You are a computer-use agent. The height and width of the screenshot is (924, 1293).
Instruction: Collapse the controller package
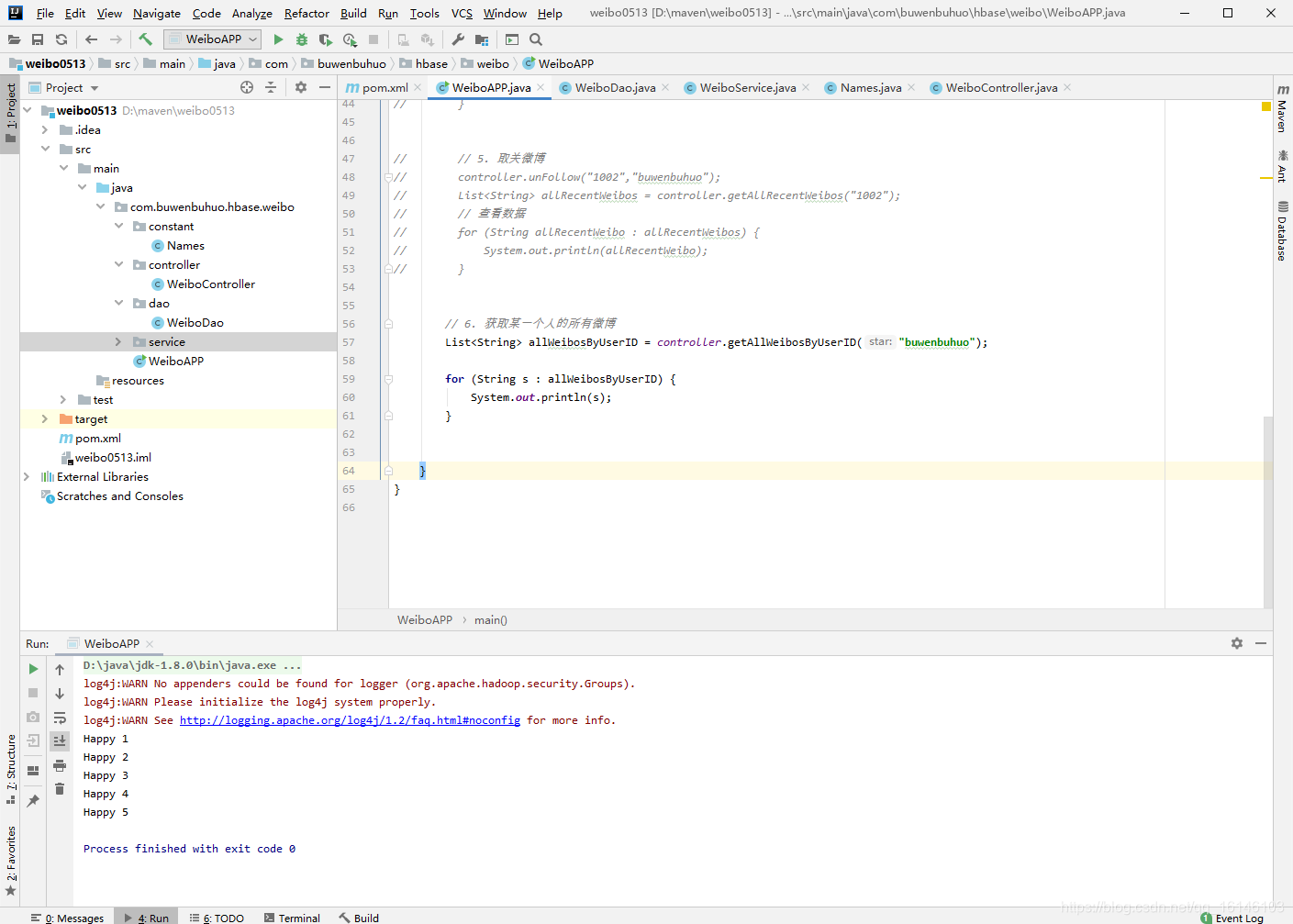pyautogui.click(x=118, y=264)
